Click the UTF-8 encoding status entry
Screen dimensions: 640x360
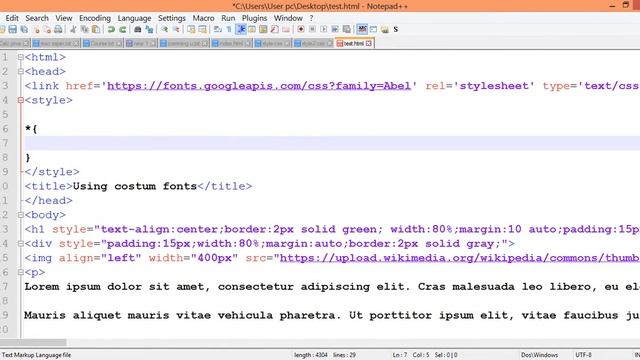pos(583,355)
